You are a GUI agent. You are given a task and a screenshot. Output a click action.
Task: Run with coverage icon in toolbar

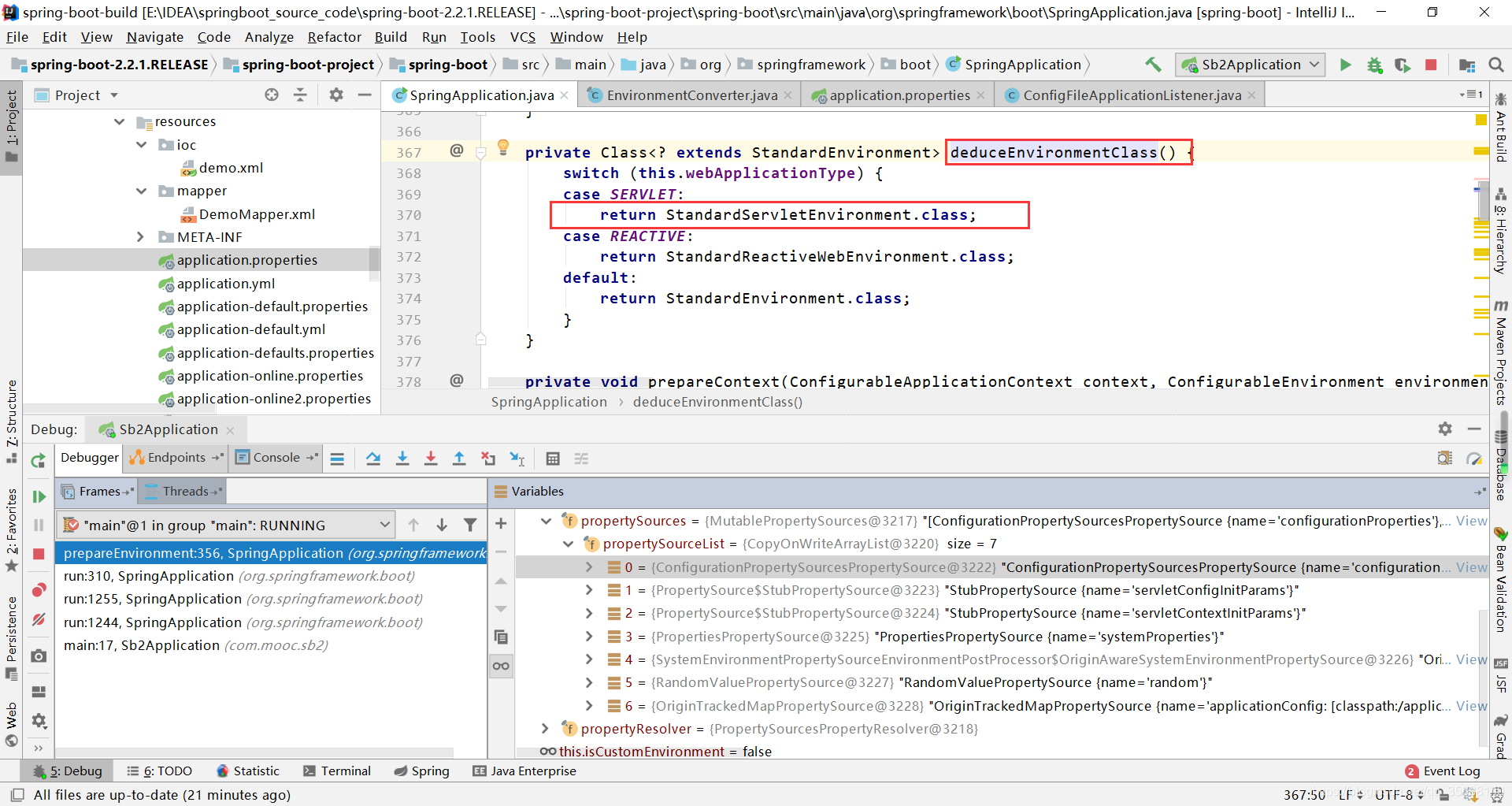point(1403,65)
